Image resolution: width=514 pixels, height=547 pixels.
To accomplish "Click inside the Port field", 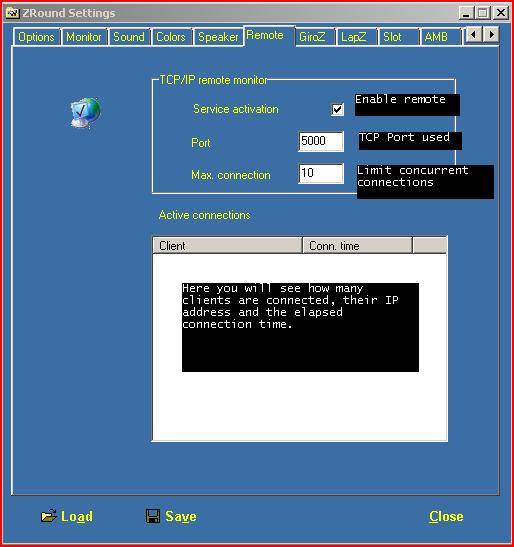I will coord(321,141).
